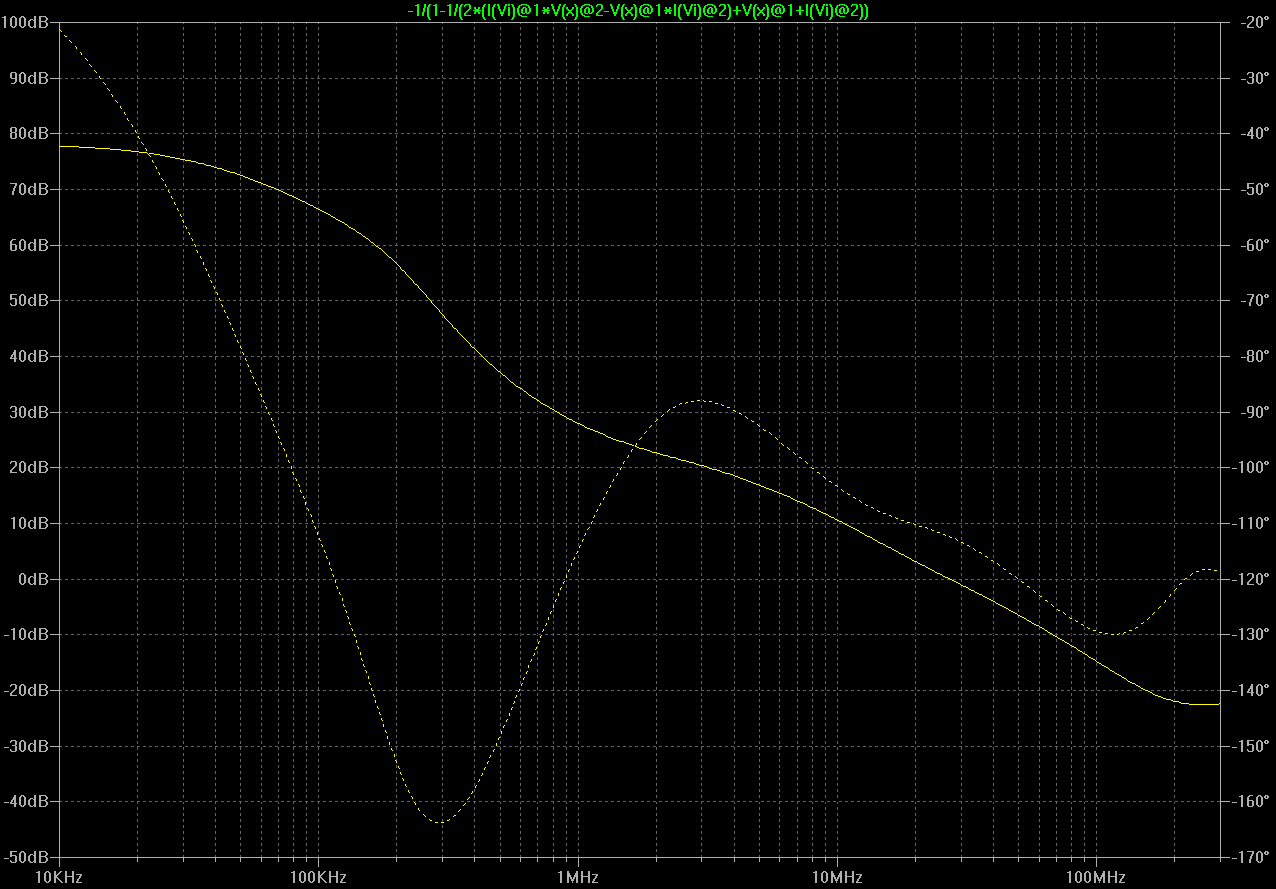This screenshot has width=1276, height=889.
Task: Click the -130° phase axis label
Action: pos(1251,634)
